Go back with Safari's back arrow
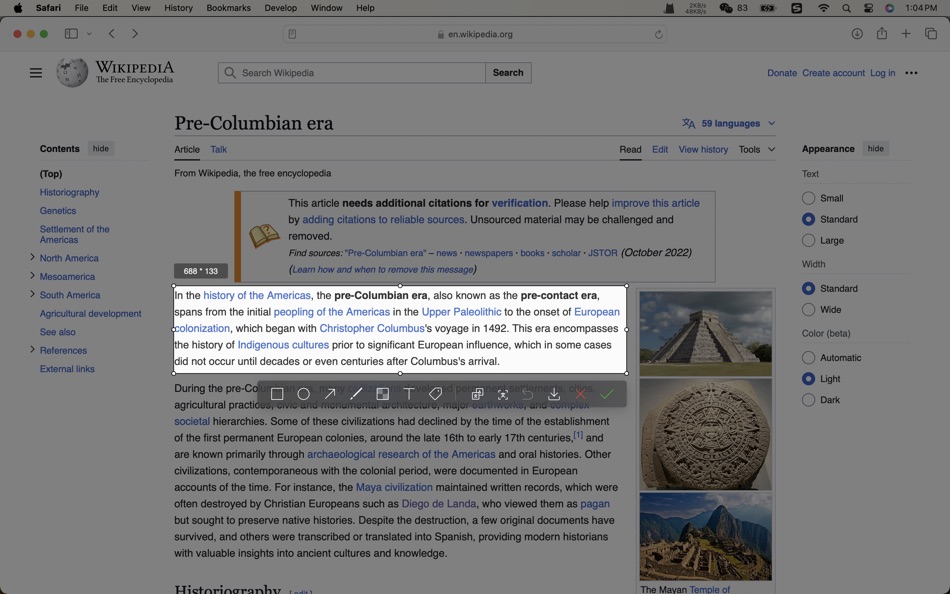 (111, 34)
